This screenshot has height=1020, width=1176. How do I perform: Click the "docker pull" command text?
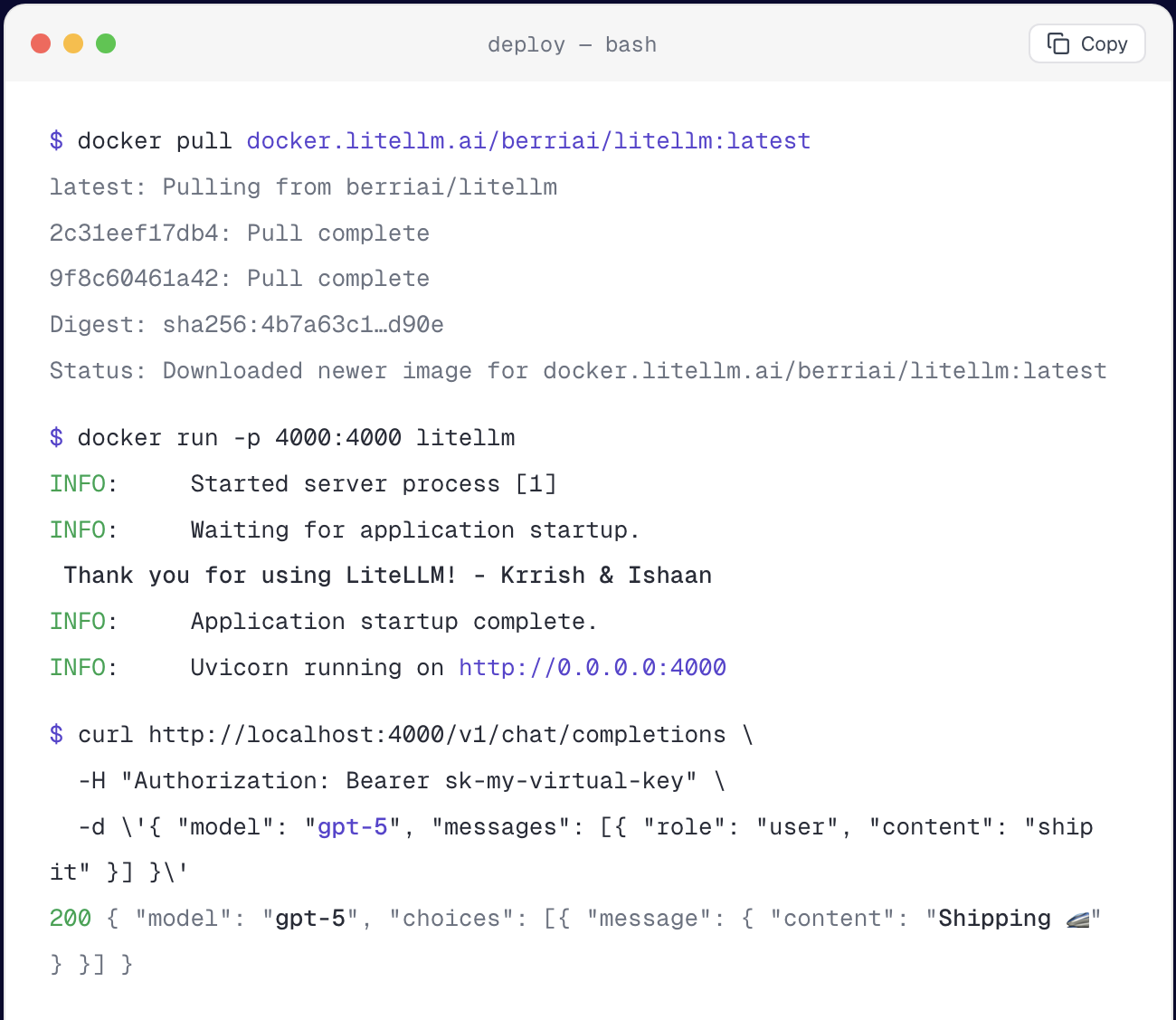point(155,141)
